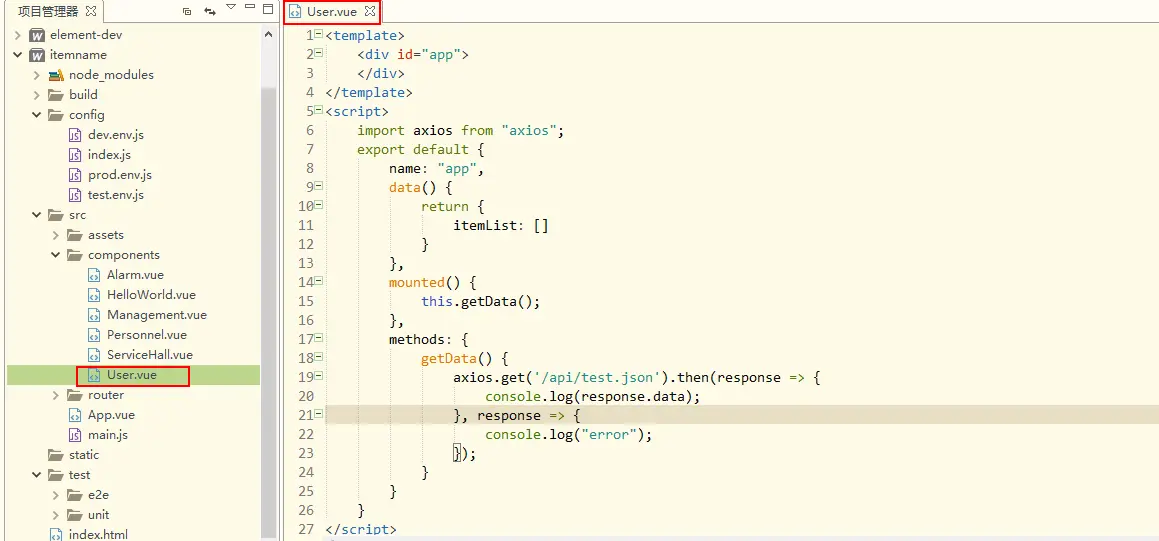
Task: Fold the data() function at line 9
Action: pos(319,186)
